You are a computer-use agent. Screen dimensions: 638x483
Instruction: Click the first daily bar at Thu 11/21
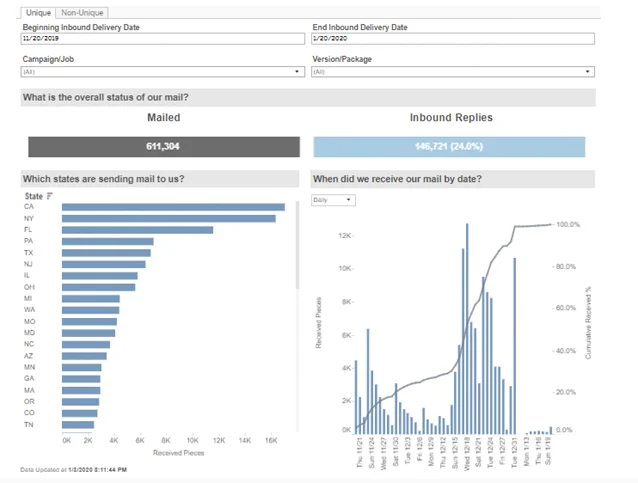pos(356,397)
